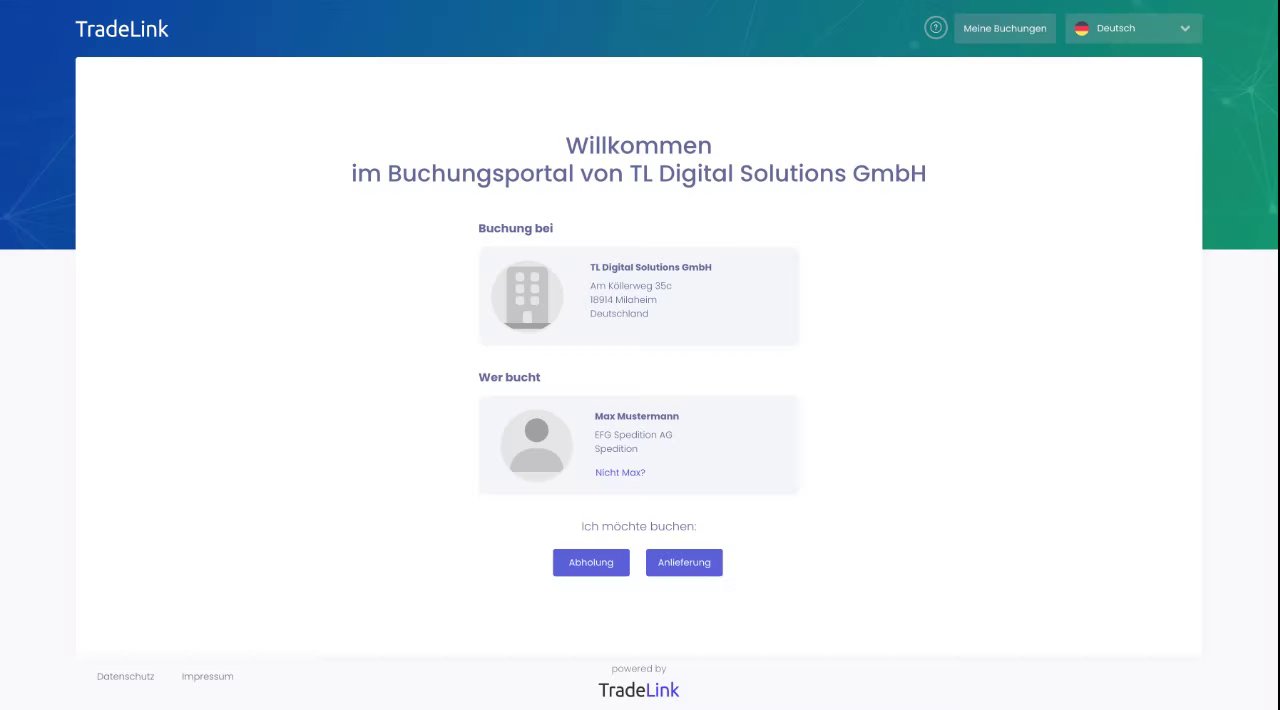Click the 'EFG Spedition AG' text

pyautogui.click(x=634, y=435)
